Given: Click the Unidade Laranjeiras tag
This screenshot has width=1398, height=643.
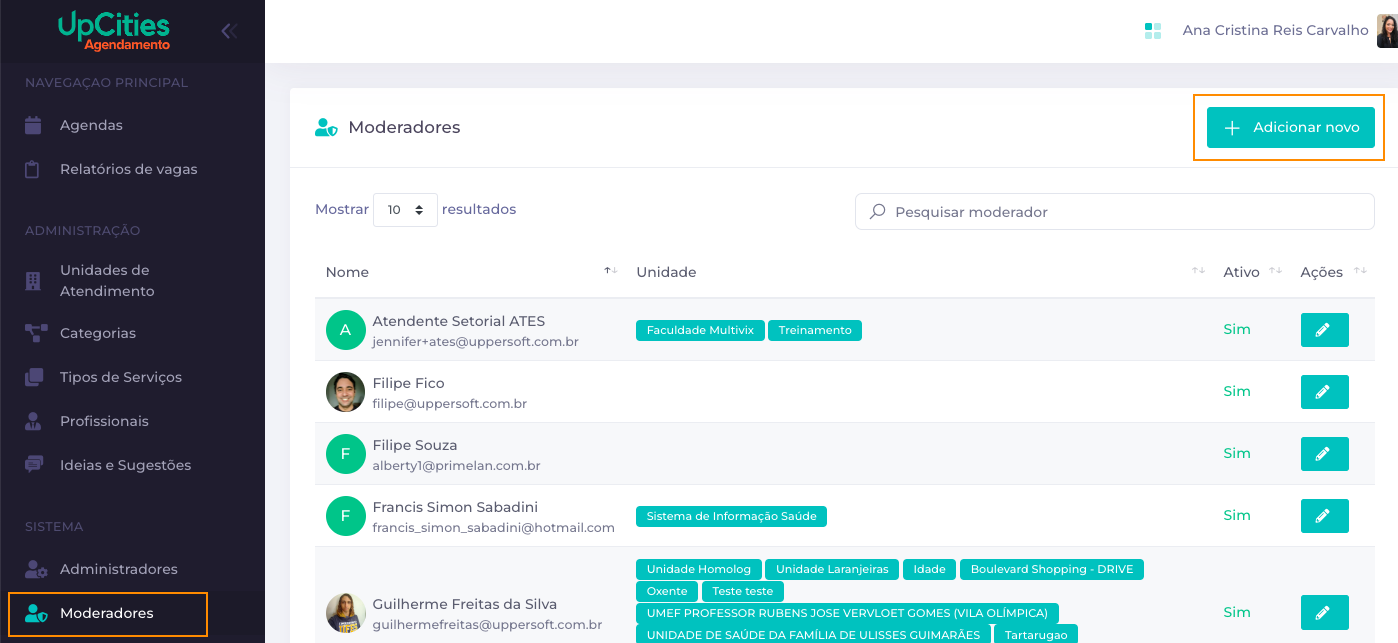Looking at the screenshot, I should (832, 569).
